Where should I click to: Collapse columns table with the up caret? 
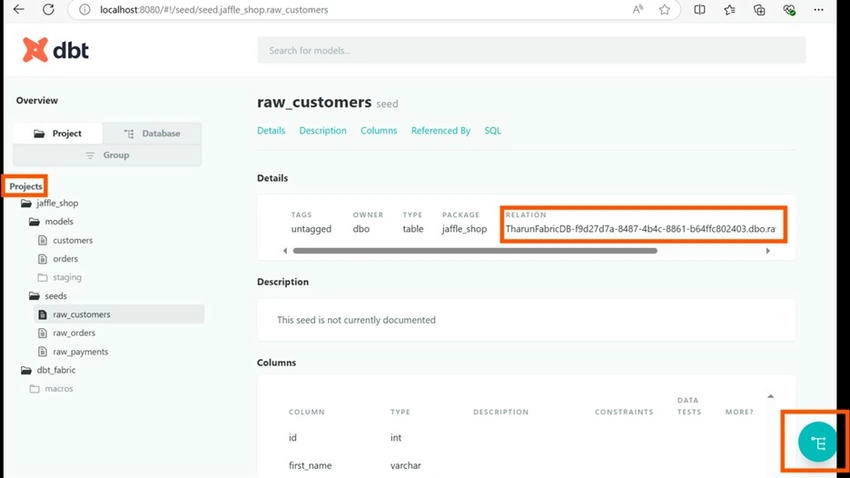770,397
